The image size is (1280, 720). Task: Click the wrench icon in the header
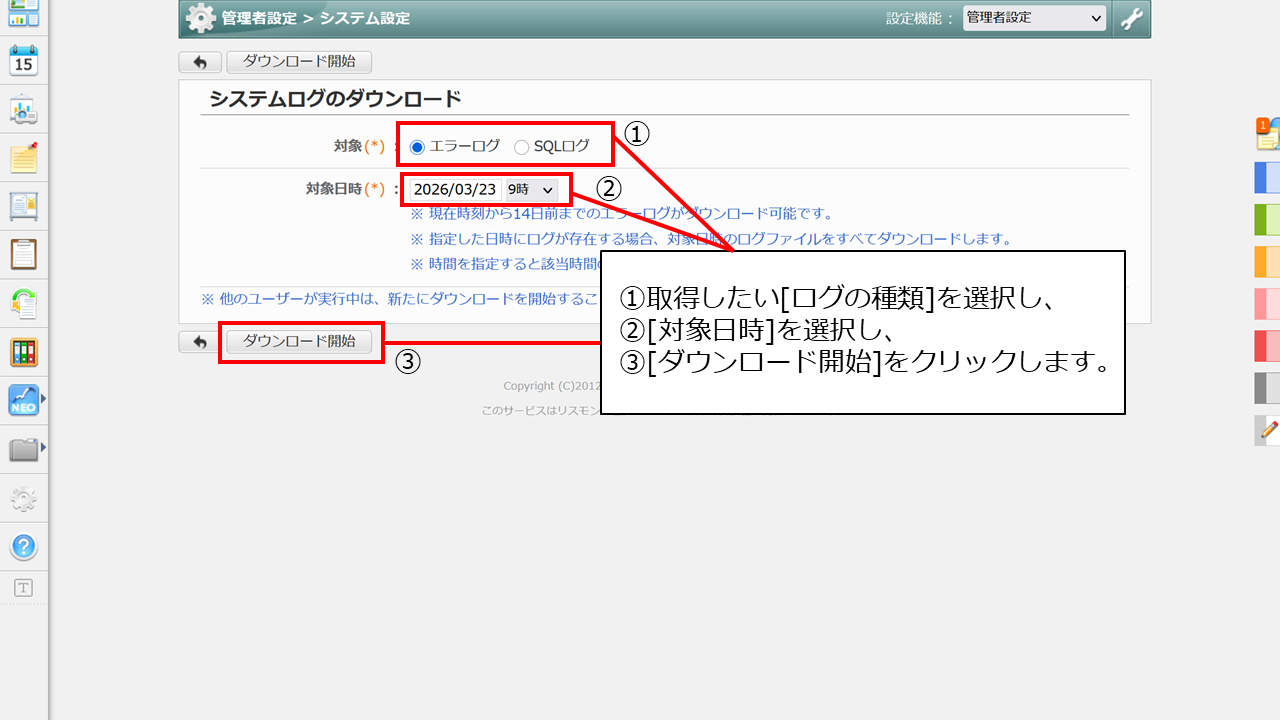pos(1131,18)
